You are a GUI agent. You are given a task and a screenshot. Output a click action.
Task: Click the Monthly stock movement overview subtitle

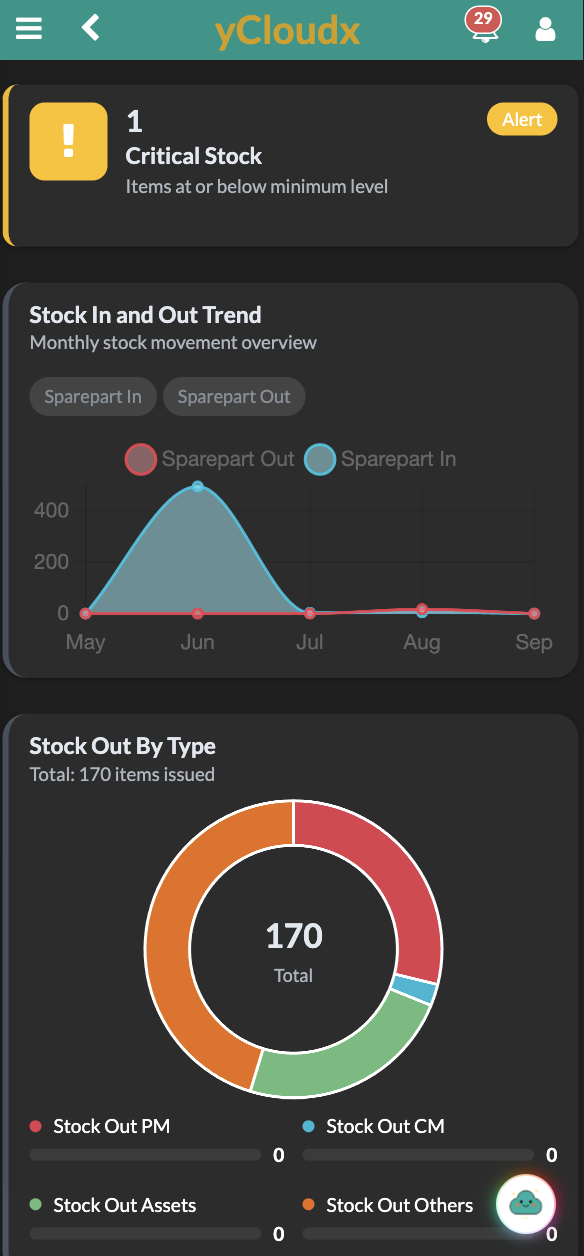(173, 342)
